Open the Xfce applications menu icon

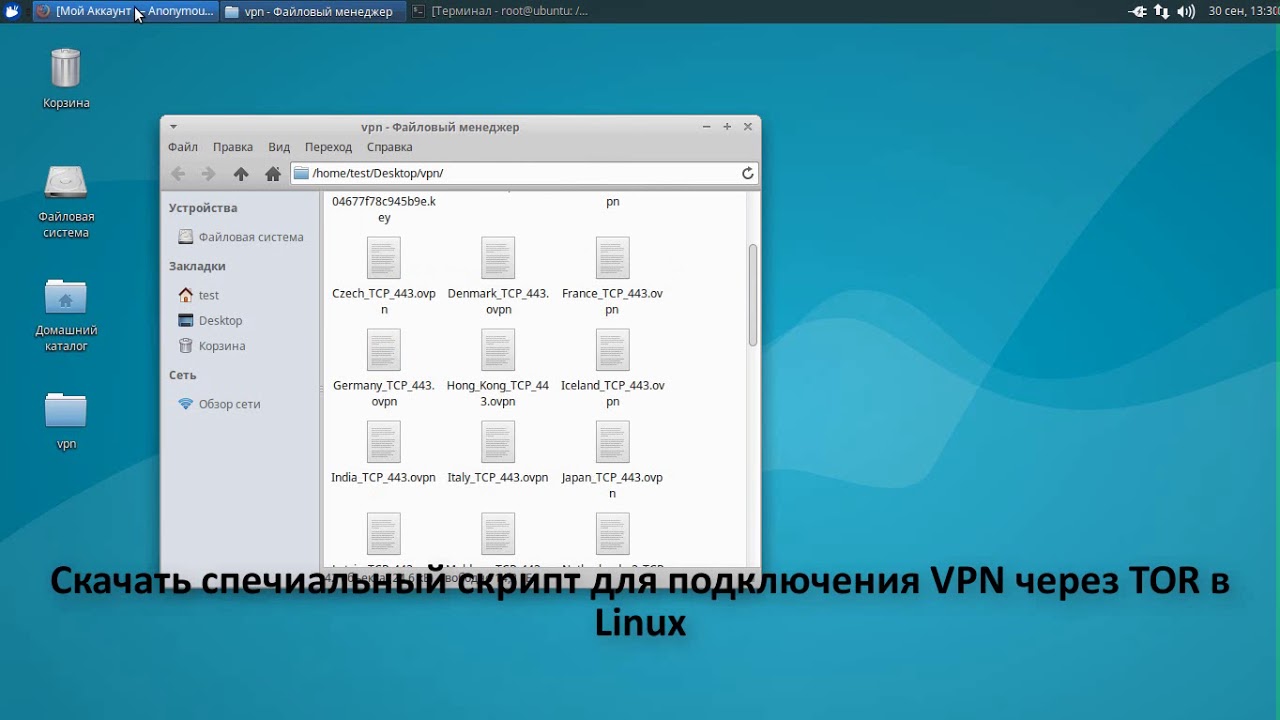click(x=12, y=11)
